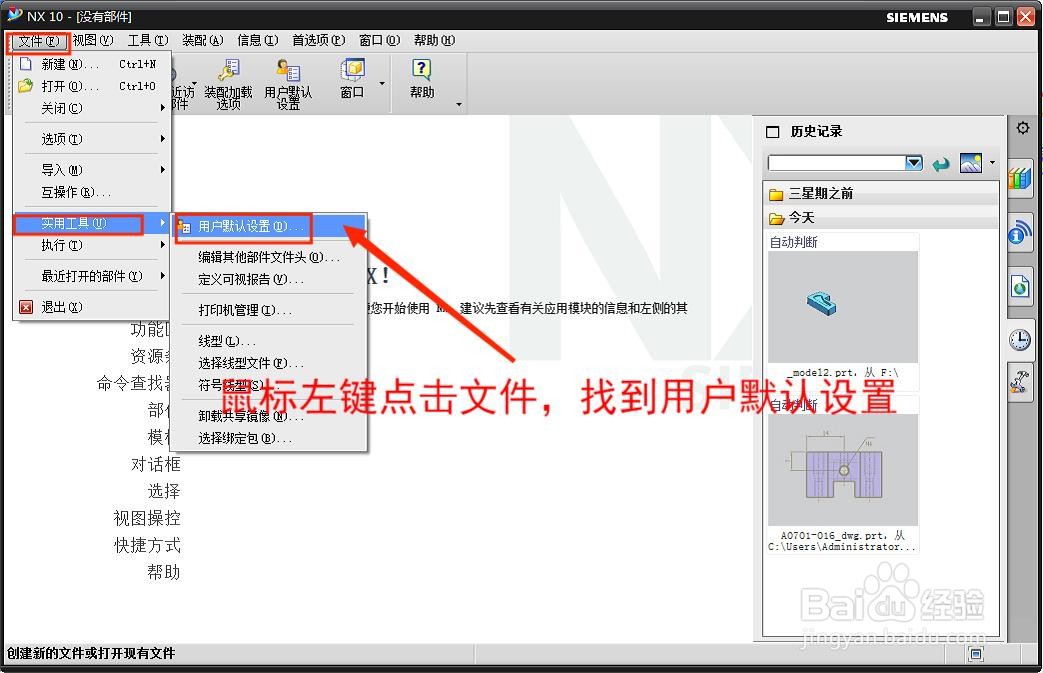Click the green return arrow icon in history
The width and height of the screenshot is (1043, 673).
941,164
